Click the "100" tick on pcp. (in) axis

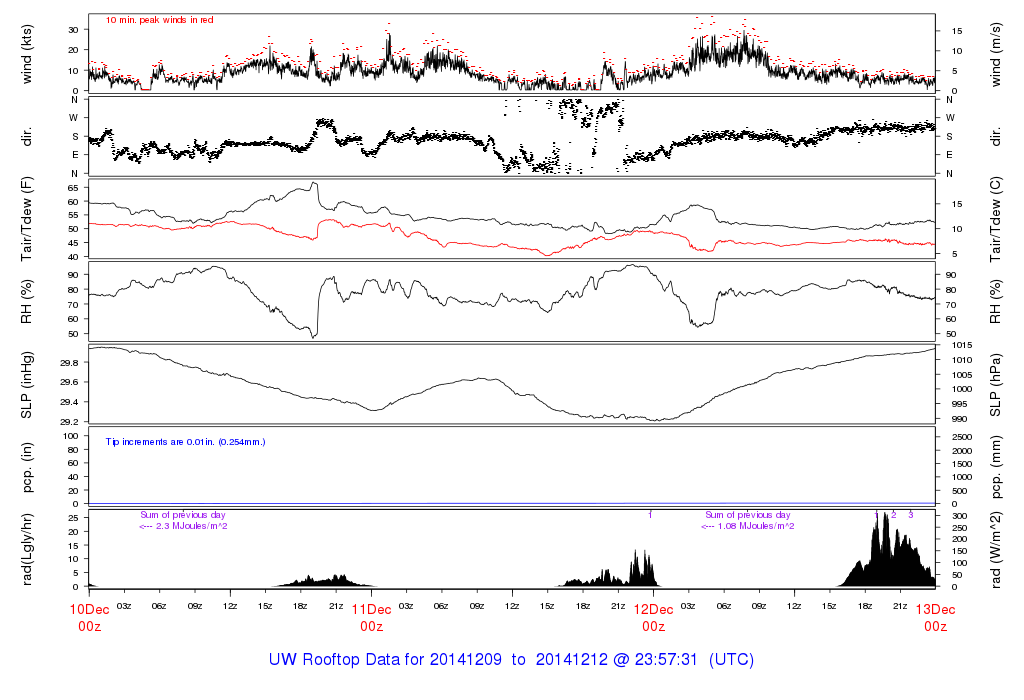[71, 436]
